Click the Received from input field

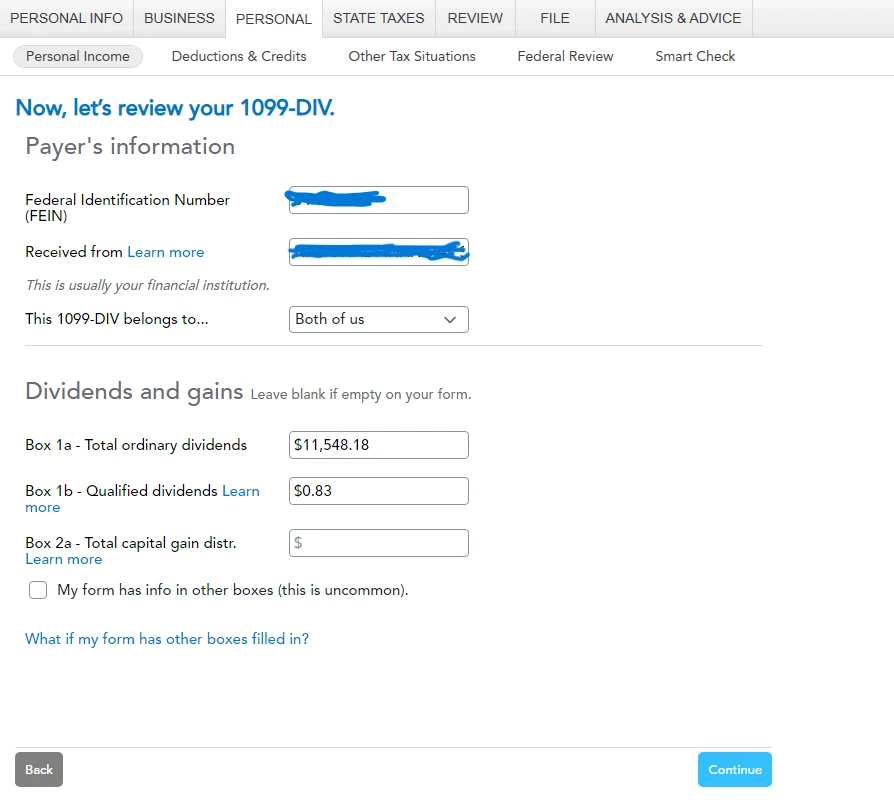tap(379, 252)
